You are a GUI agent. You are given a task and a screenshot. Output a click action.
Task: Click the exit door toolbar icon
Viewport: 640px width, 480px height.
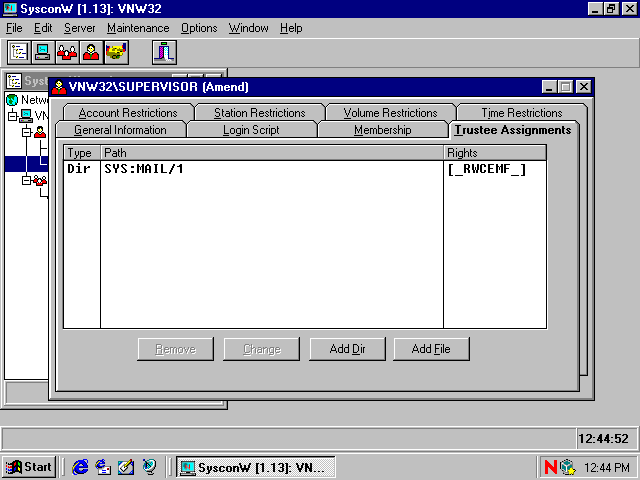[164, 52]
